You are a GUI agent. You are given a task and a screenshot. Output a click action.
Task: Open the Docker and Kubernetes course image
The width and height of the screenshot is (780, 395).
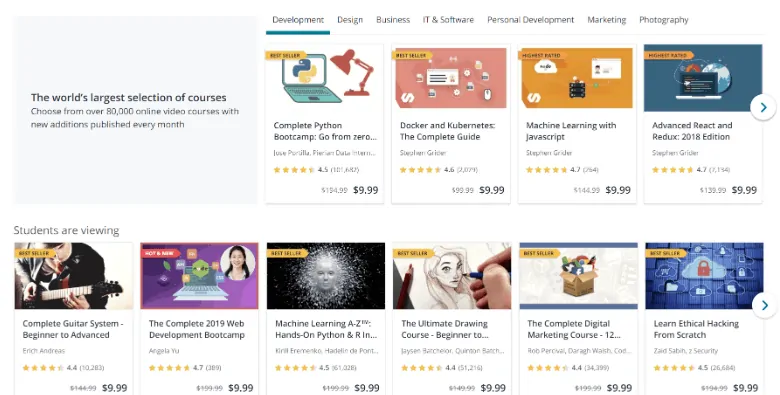pos(451,76)
